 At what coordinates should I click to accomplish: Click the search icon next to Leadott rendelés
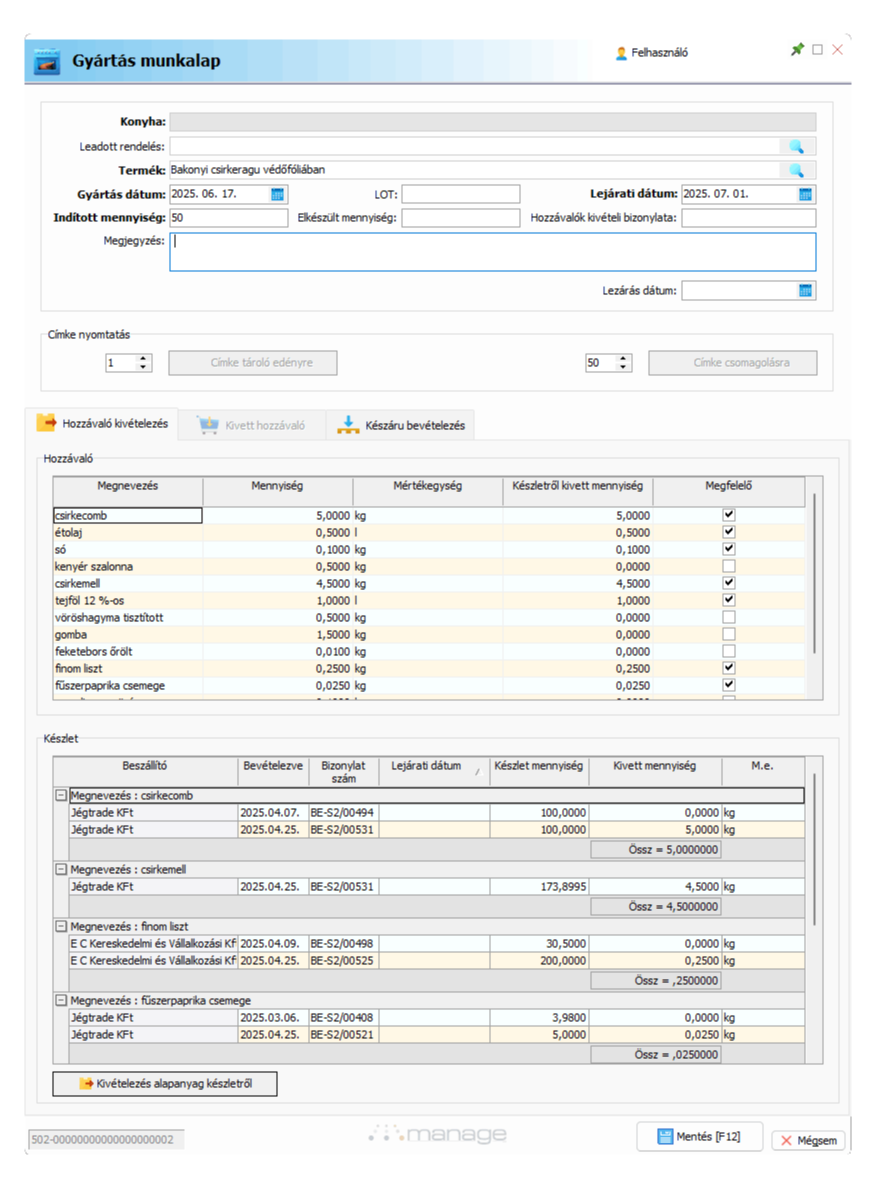click(796, 147)
